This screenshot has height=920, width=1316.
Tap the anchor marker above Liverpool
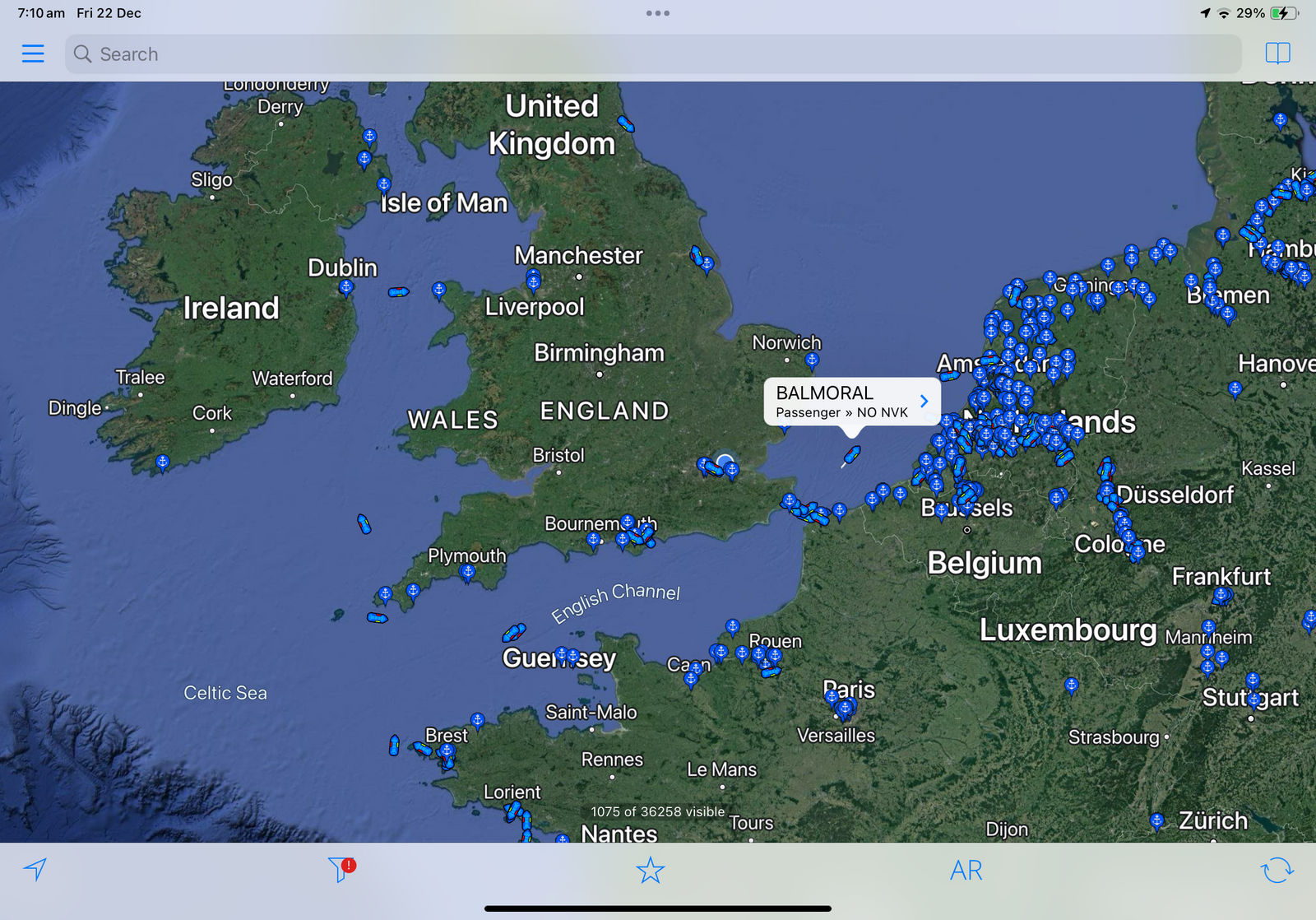click(x=534, y=282)
